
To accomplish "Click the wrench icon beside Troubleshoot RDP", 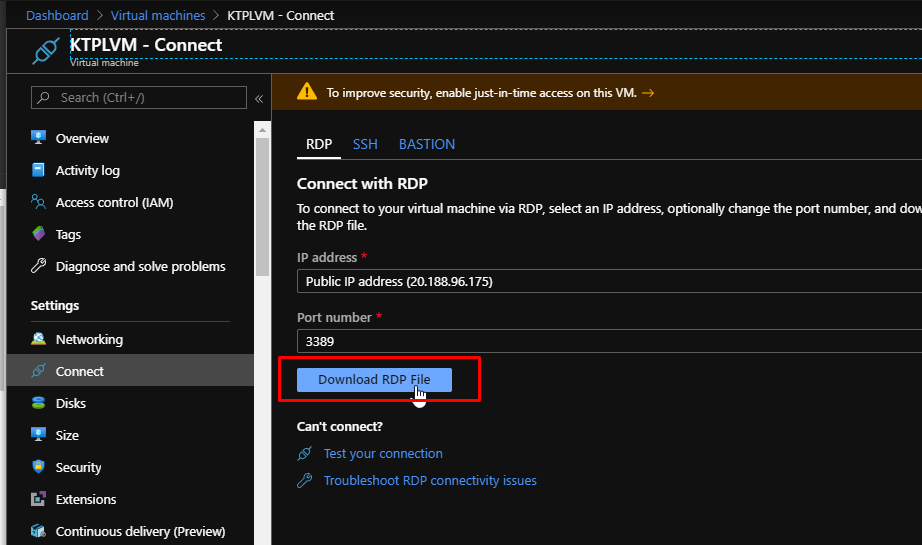I will 305,480.
